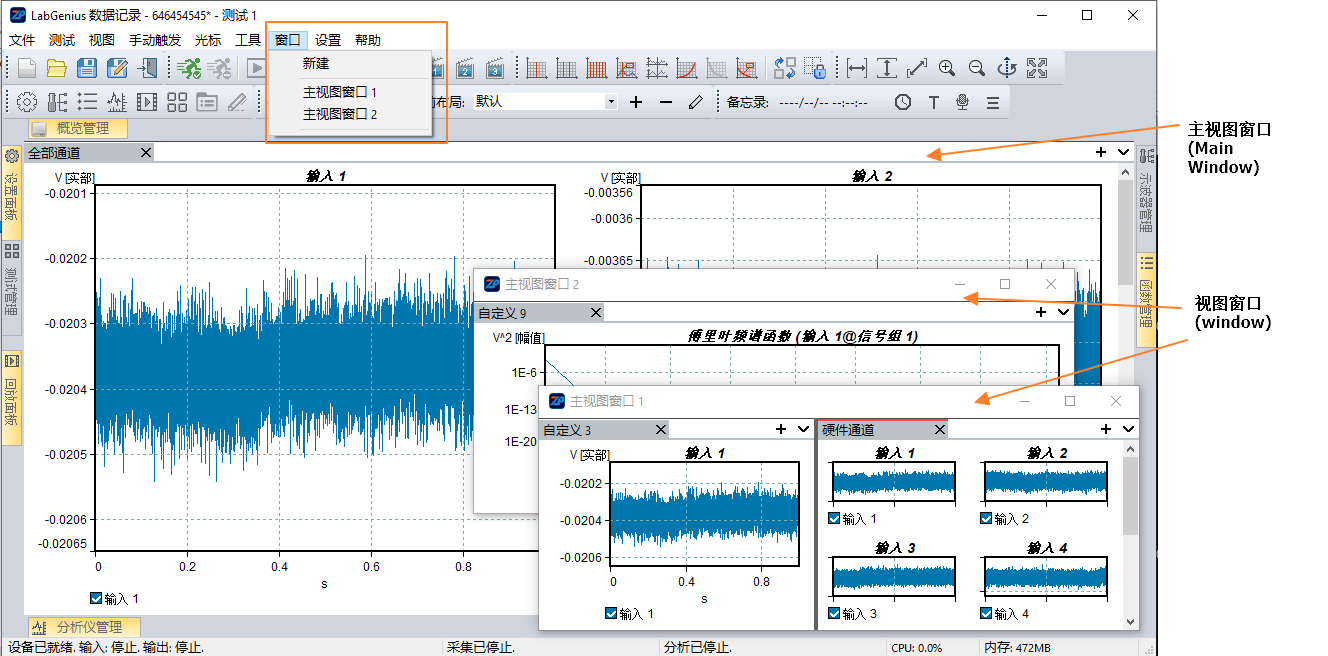Screen dimensions: 1328x656
Task: Click the full-screen expand arrows icon
Action: click(x=1037, y=68)
